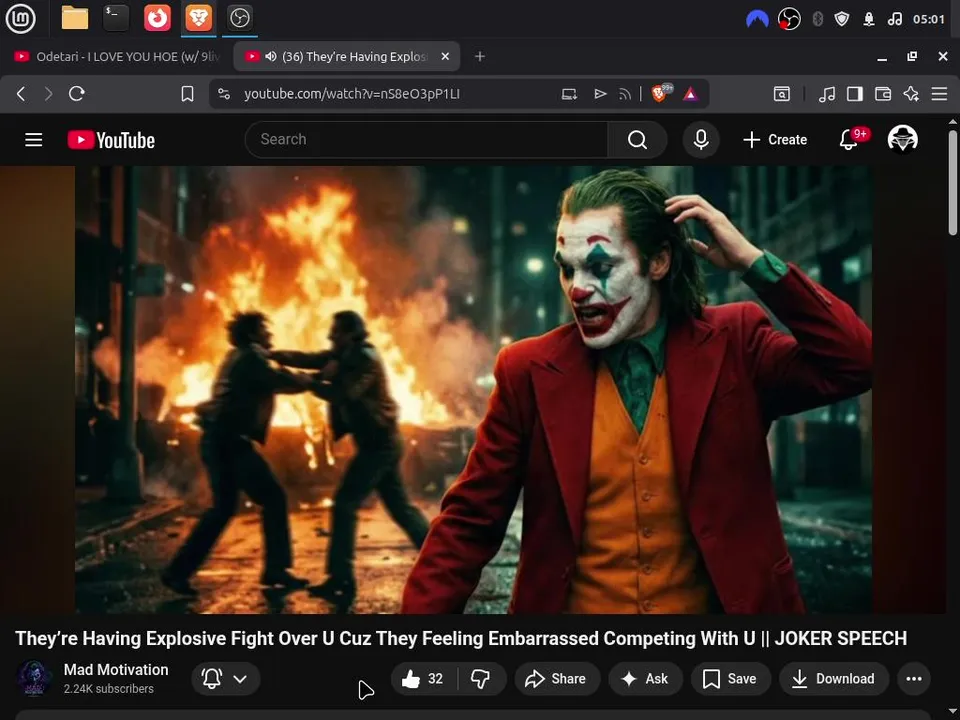Share this video
Image resolution: width=960 pixels, height=720 pixels.
coord(556,678)
